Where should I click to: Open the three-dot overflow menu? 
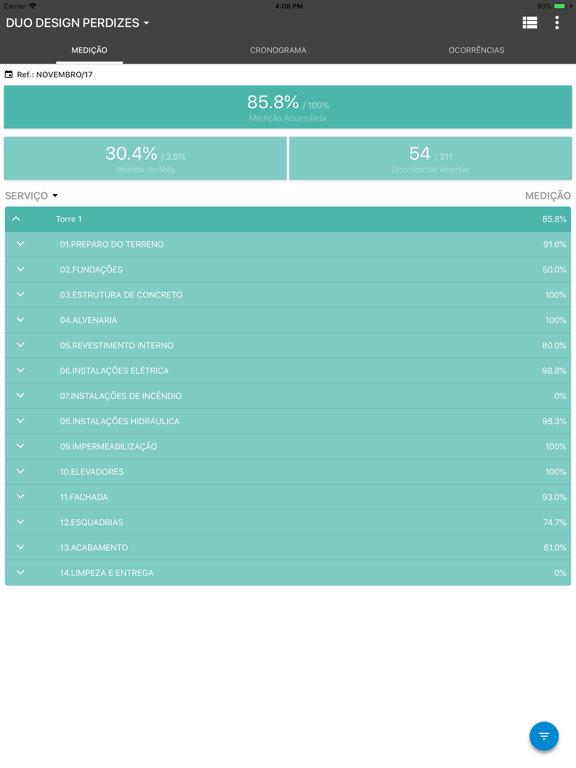557,23
